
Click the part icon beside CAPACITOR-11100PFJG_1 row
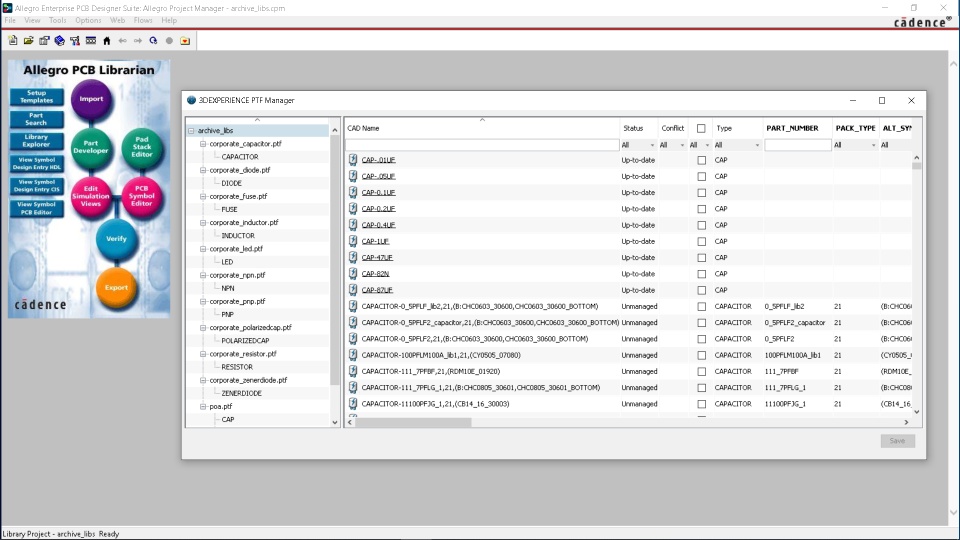pos(353,403)
